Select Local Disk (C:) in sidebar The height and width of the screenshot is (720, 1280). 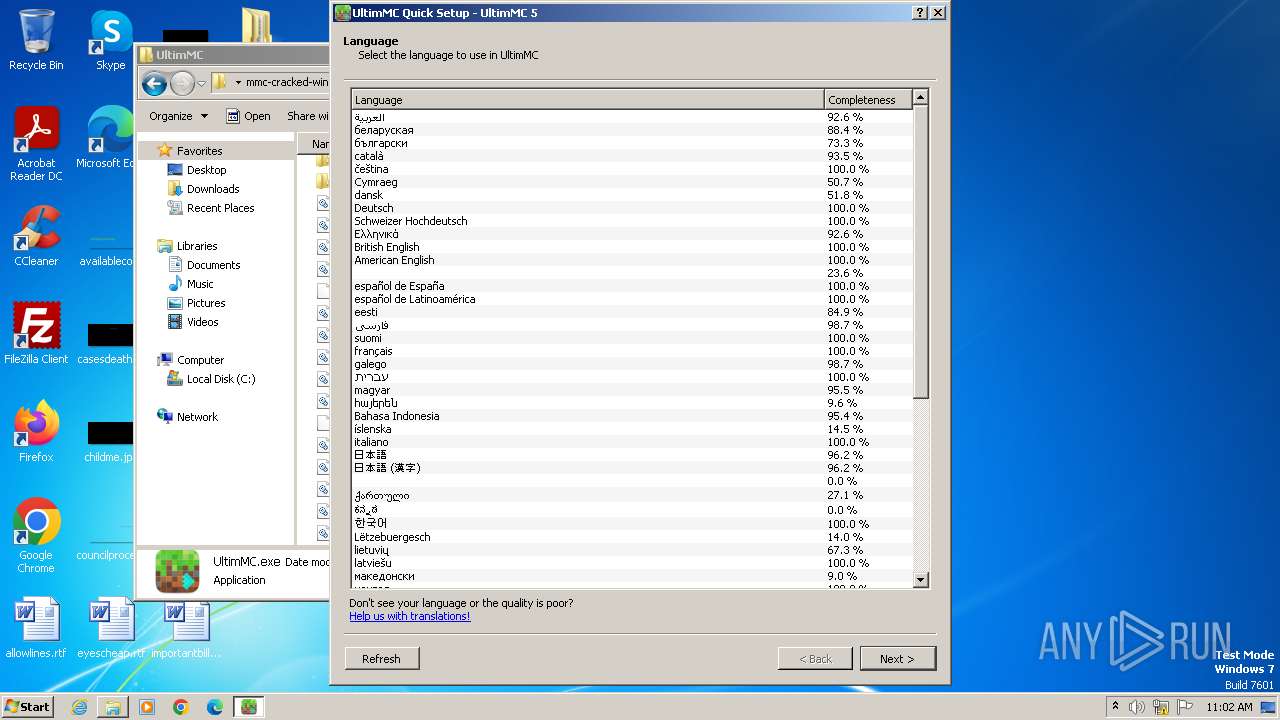211,379
